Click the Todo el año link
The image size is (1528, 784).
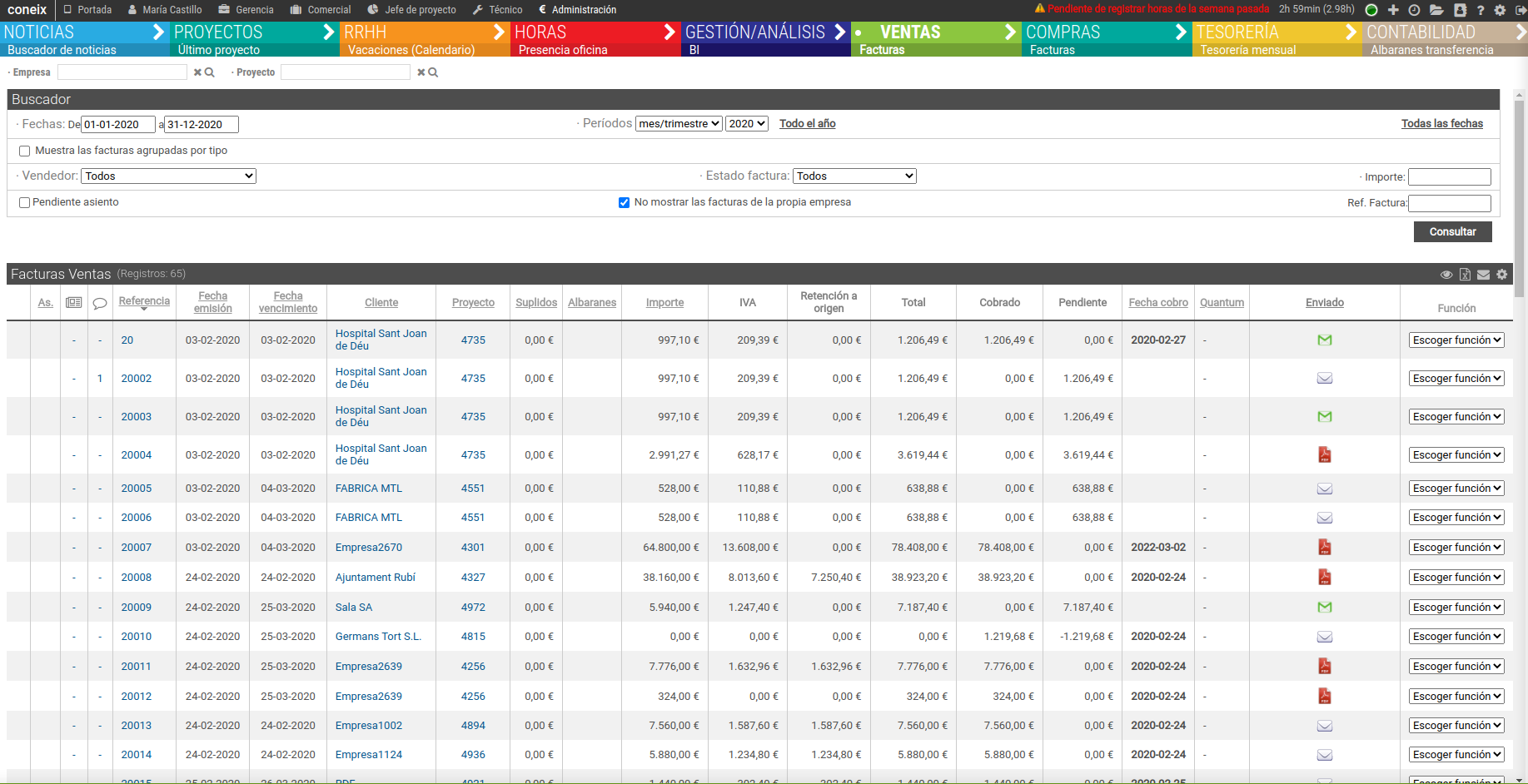[807, 123]
